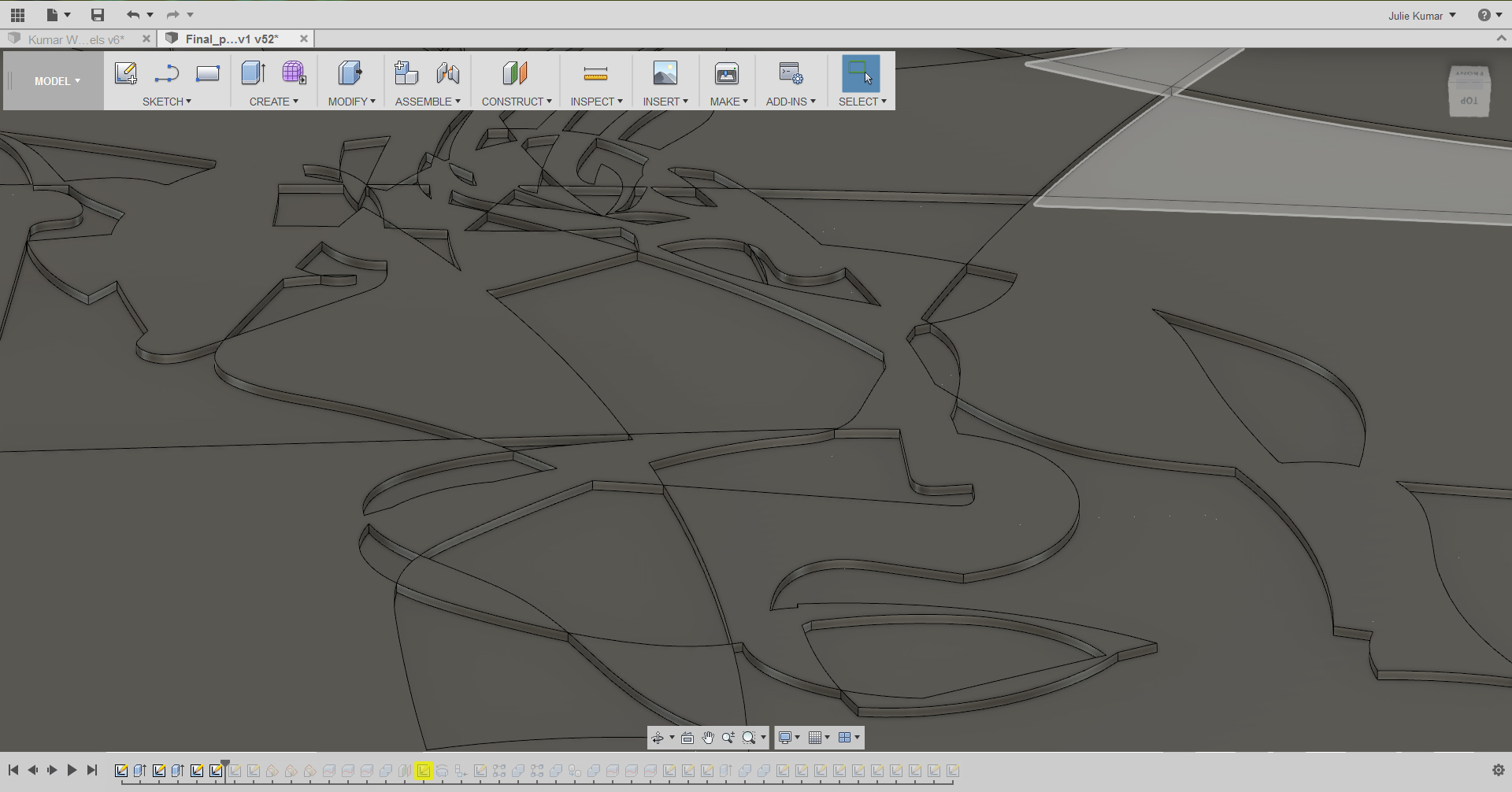Select the first sketch feature in timeline
1512x792 pixels.
pos(121,771)
